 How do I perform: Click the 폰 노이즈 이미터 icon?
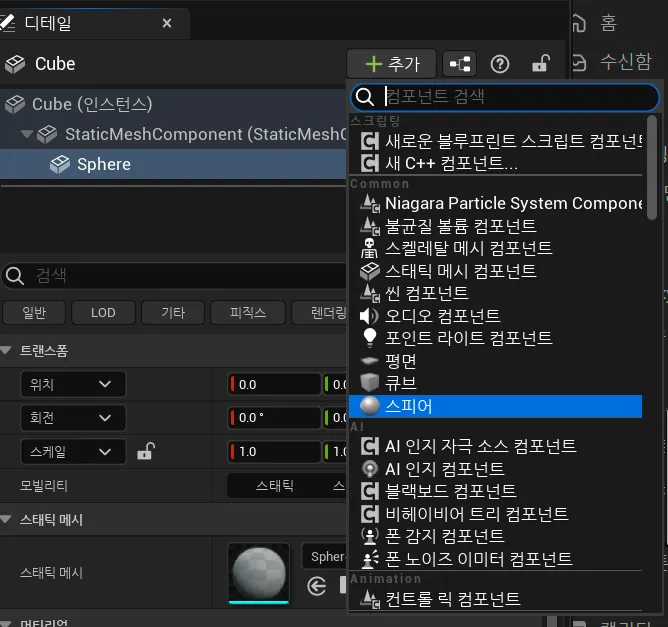click(370, 559)
